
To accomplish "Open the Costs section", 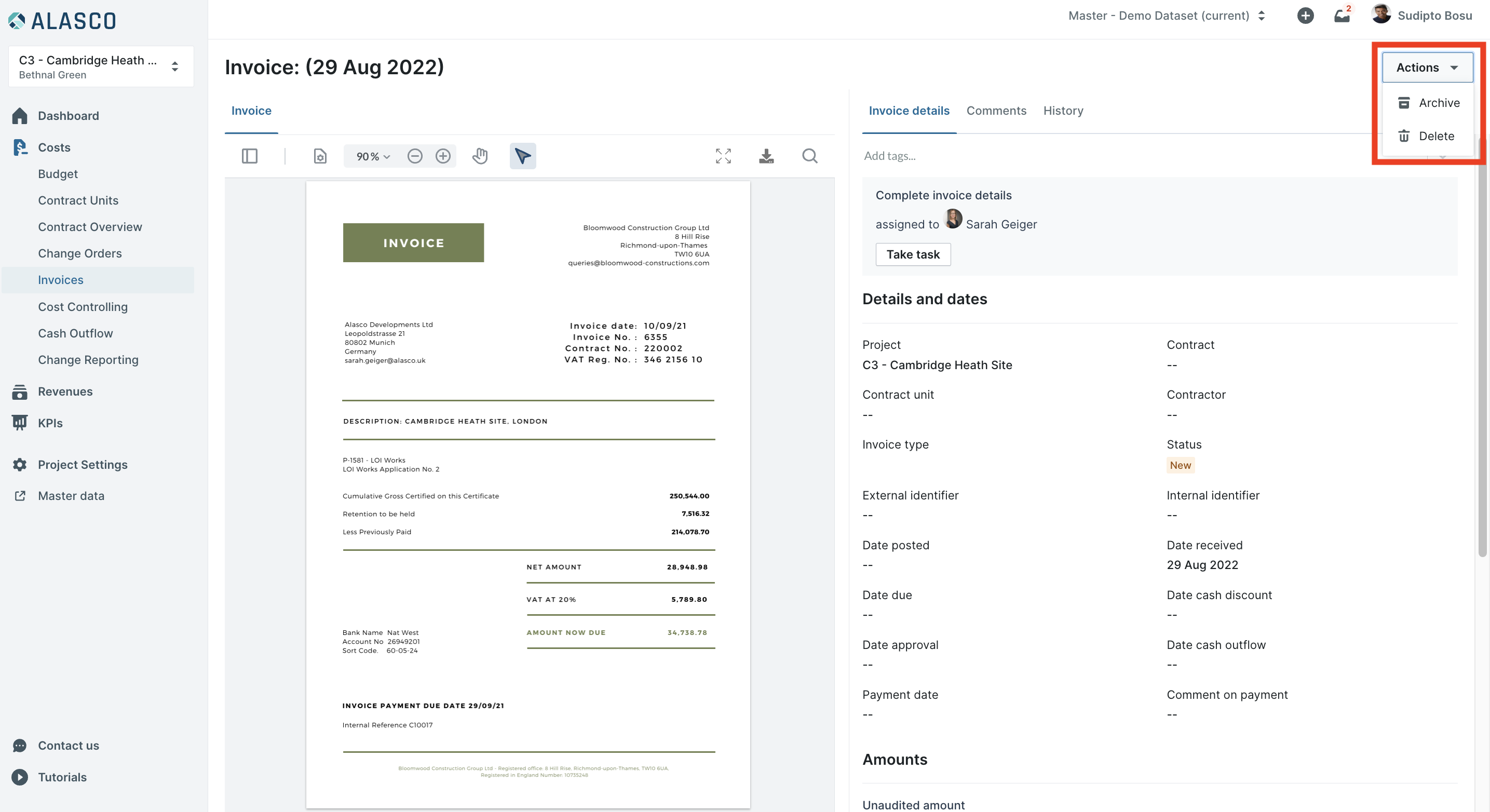I will tap(54, 147).
